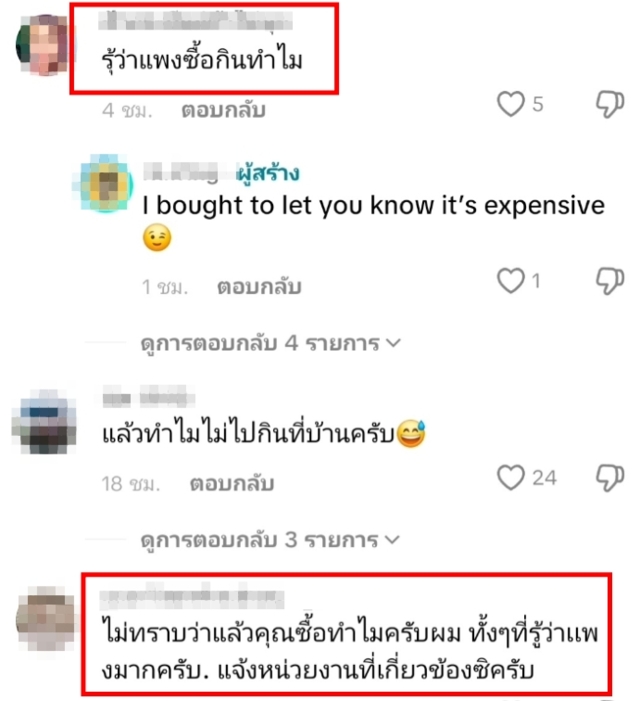Reply to the creator's 1 ชม. comment
The height and width of the screenshot is (701, 640).
(x=259, y=287)
